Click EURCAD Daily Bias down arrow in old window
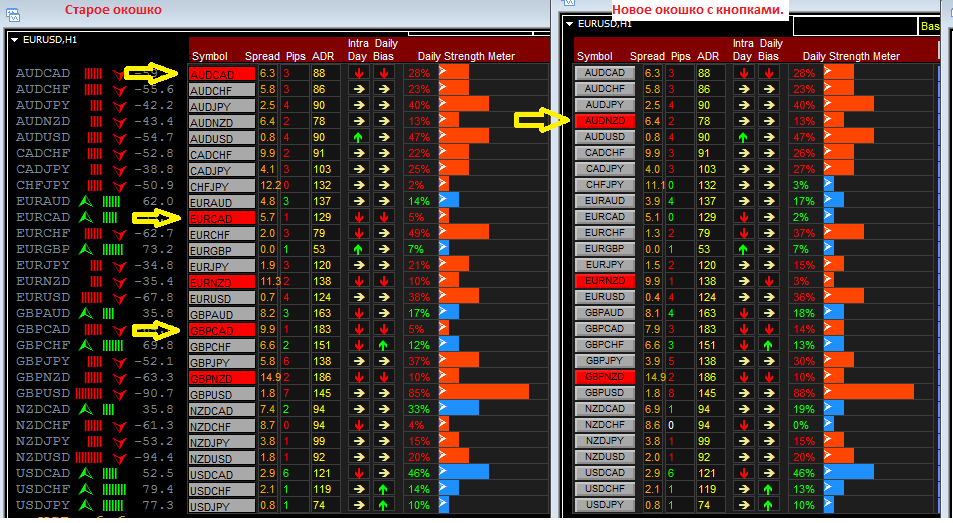This screenshot has height=523, width=953. (x=384, y=217)
